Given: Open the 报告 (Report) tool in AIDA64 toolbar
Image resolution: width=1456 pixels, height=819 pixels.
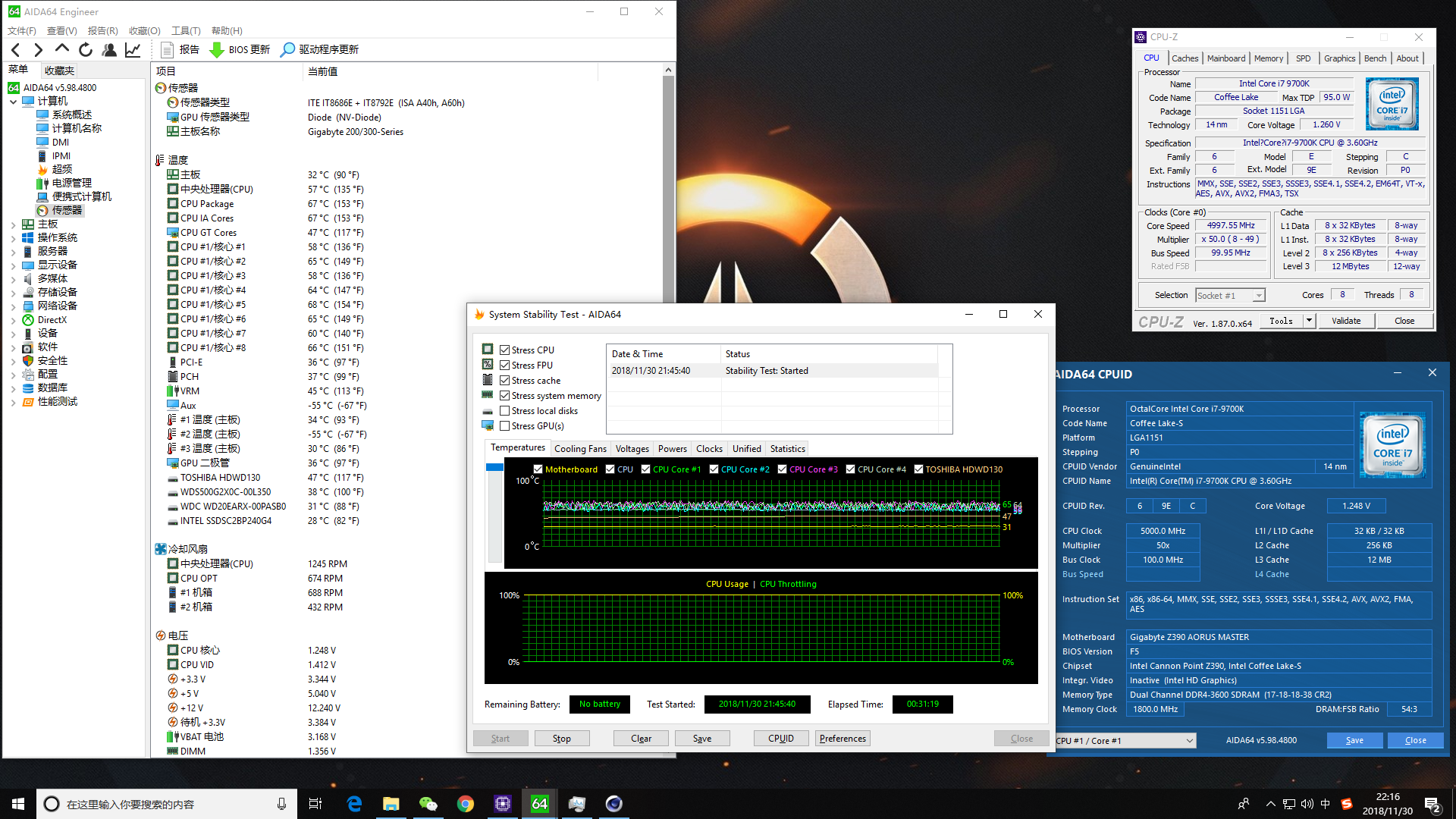Looking at the screenshot, I should pos(180,49).
